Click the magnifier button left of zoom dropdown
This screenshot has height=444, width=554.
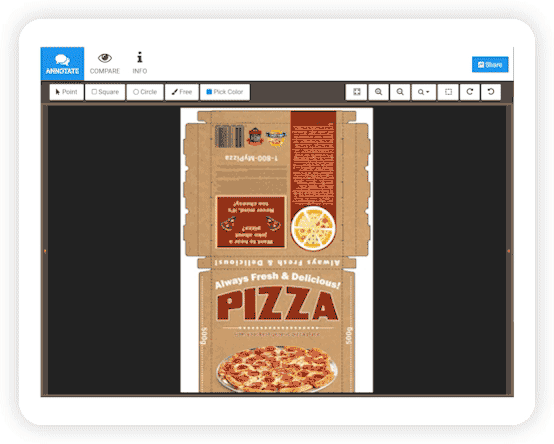400,92
